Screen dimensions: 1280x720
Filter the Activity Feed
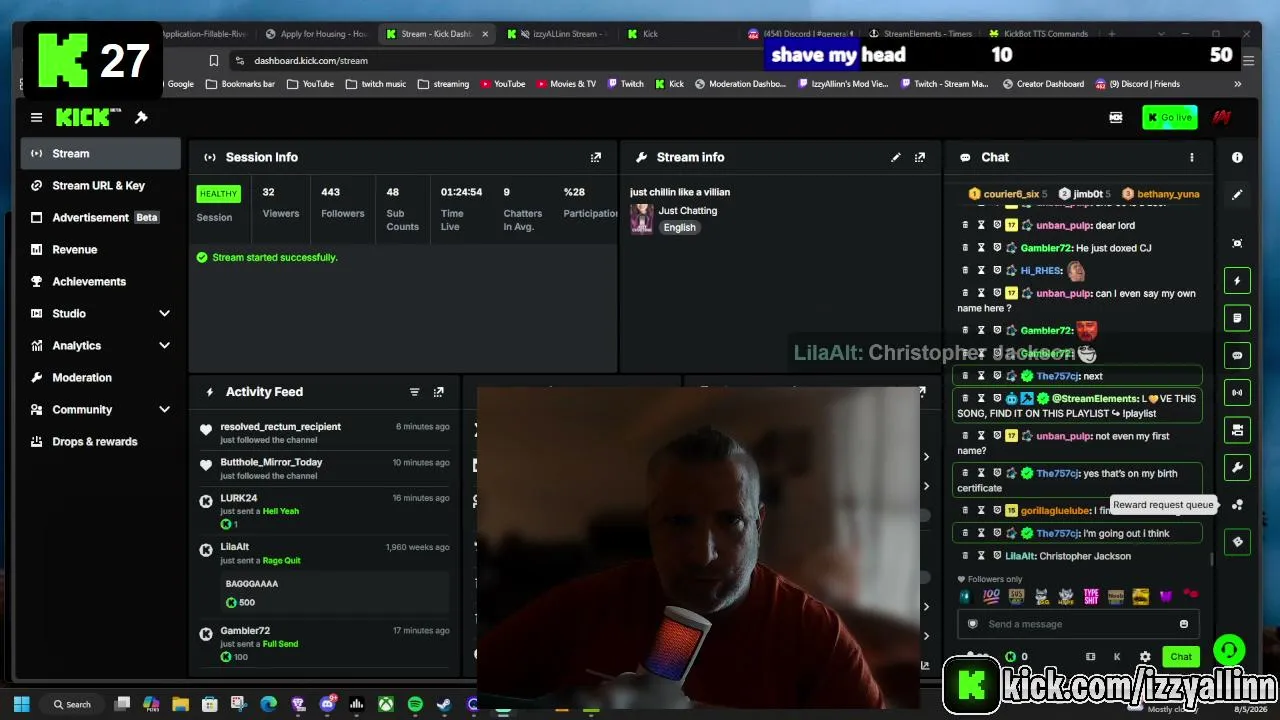click(x=414, y=392)
